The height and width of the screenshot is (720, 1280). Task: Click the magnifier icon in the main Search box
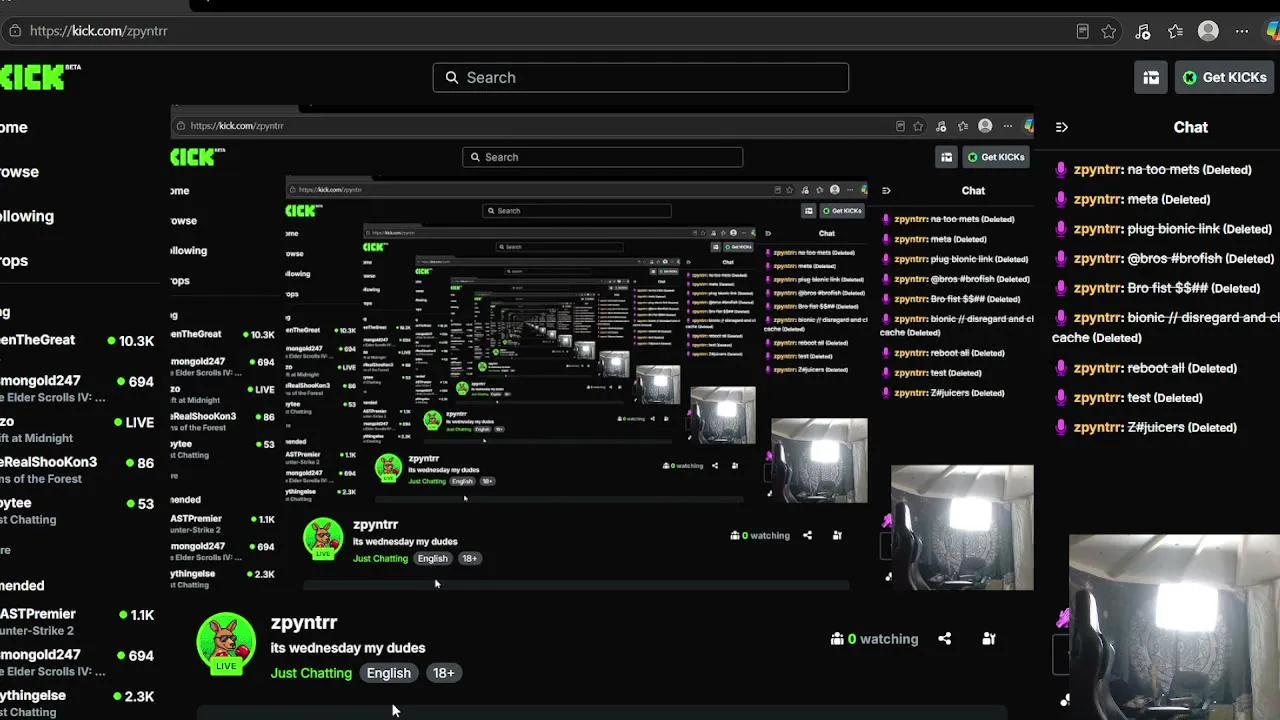tap(452, 77)
